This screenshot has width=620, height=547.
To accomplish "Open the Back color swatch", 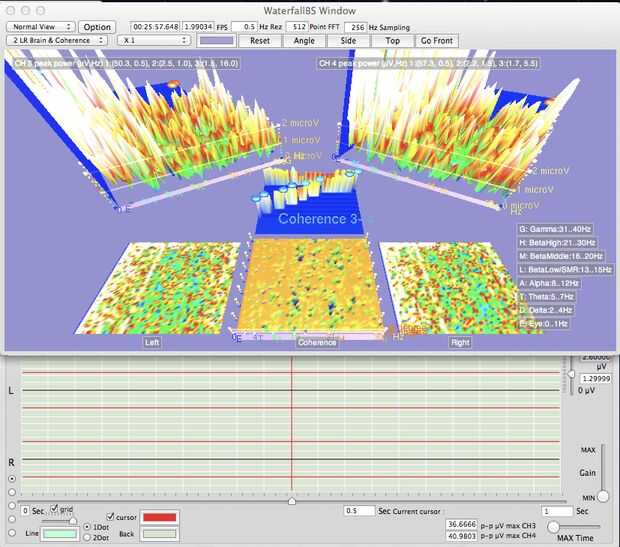I will 160,534.
